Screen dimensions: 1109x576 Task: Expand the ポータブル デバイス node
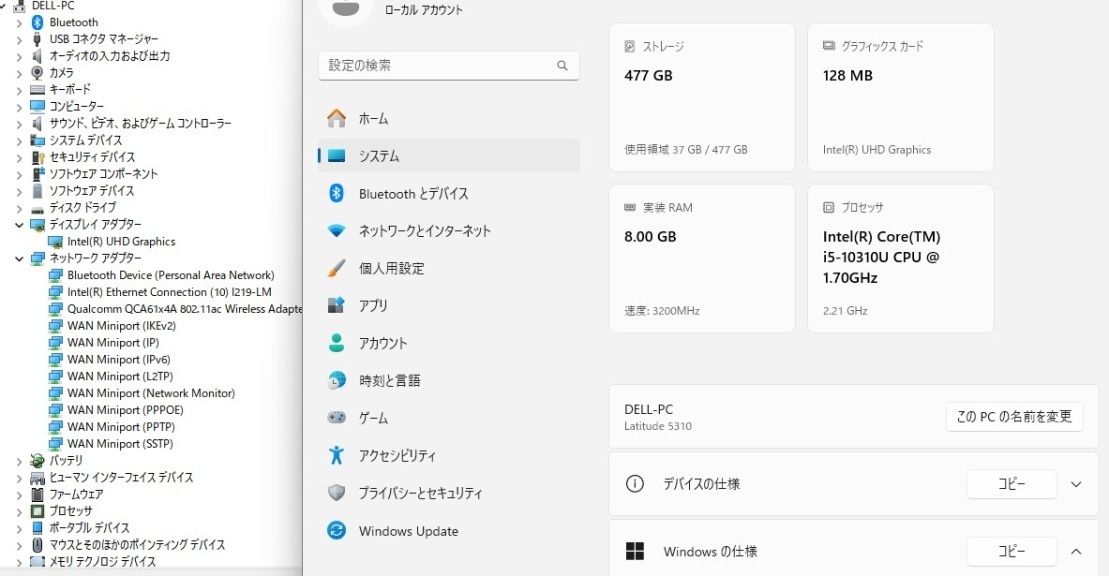click(19, 528)
